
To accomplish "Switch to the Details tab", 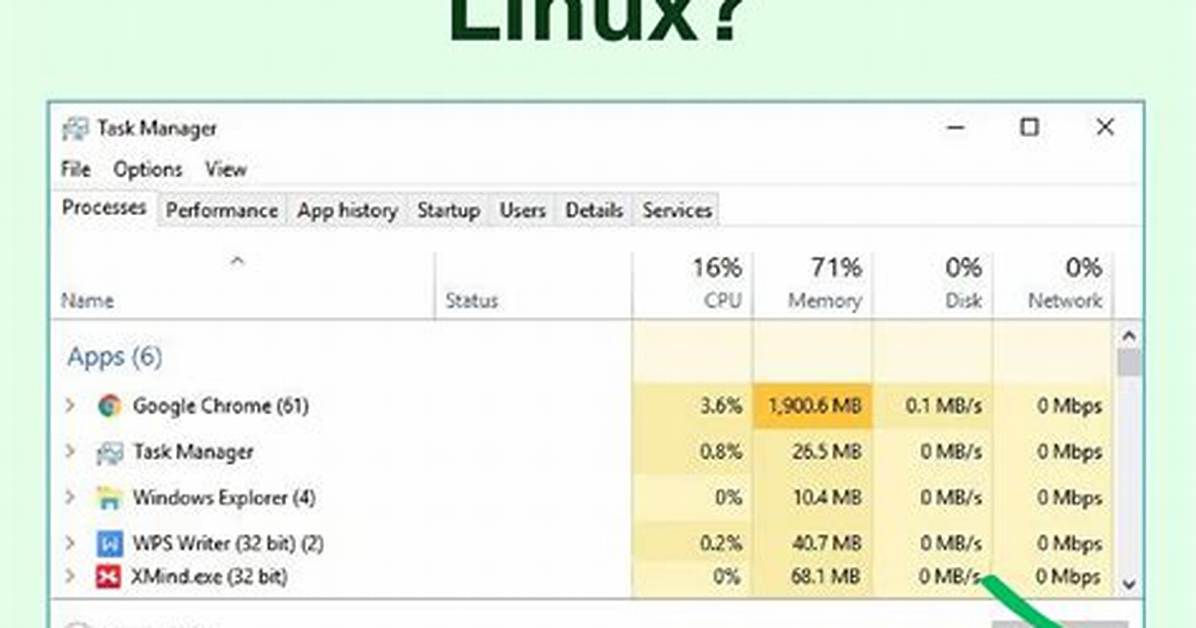I will tap(593, 211).
